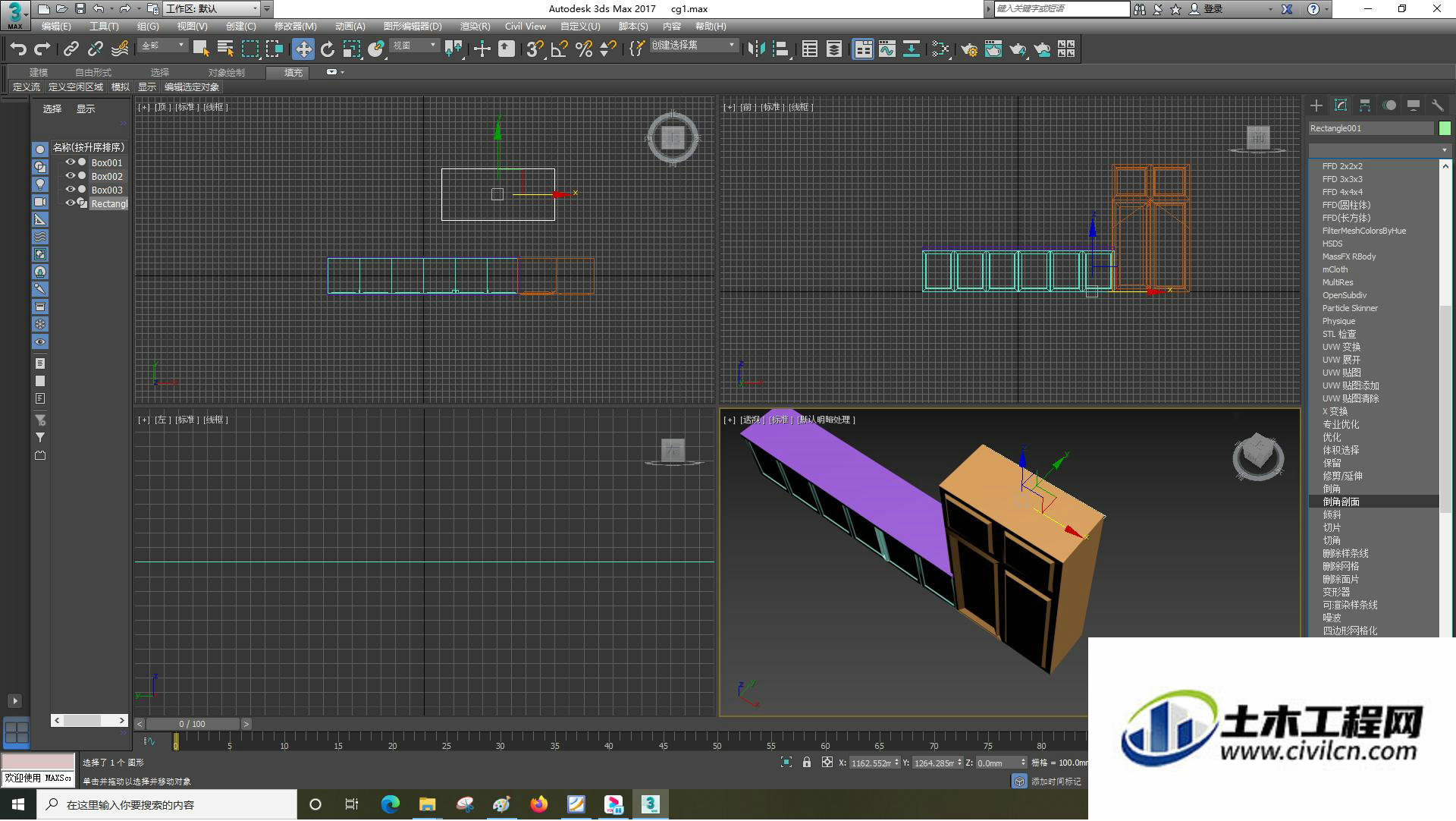1456x821 pixels.
Task: Activate Bind to Space Warp tool
Action: coord(120,49)
